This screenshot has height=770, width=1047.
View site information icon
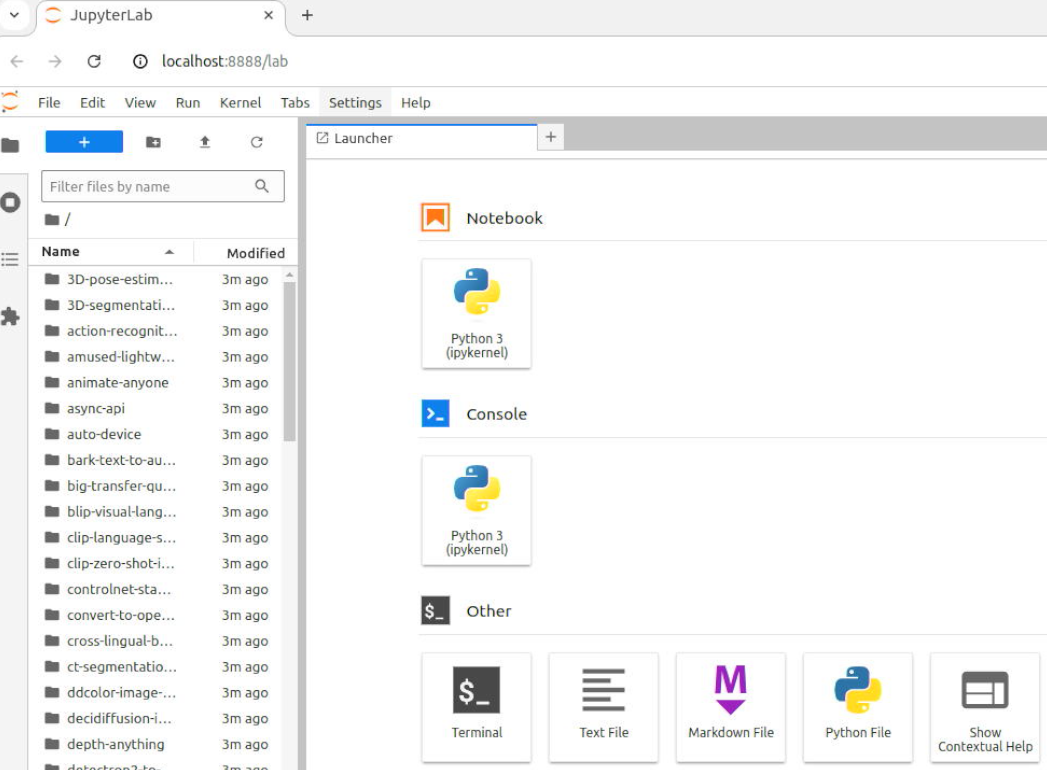click(x=140, y=61)
